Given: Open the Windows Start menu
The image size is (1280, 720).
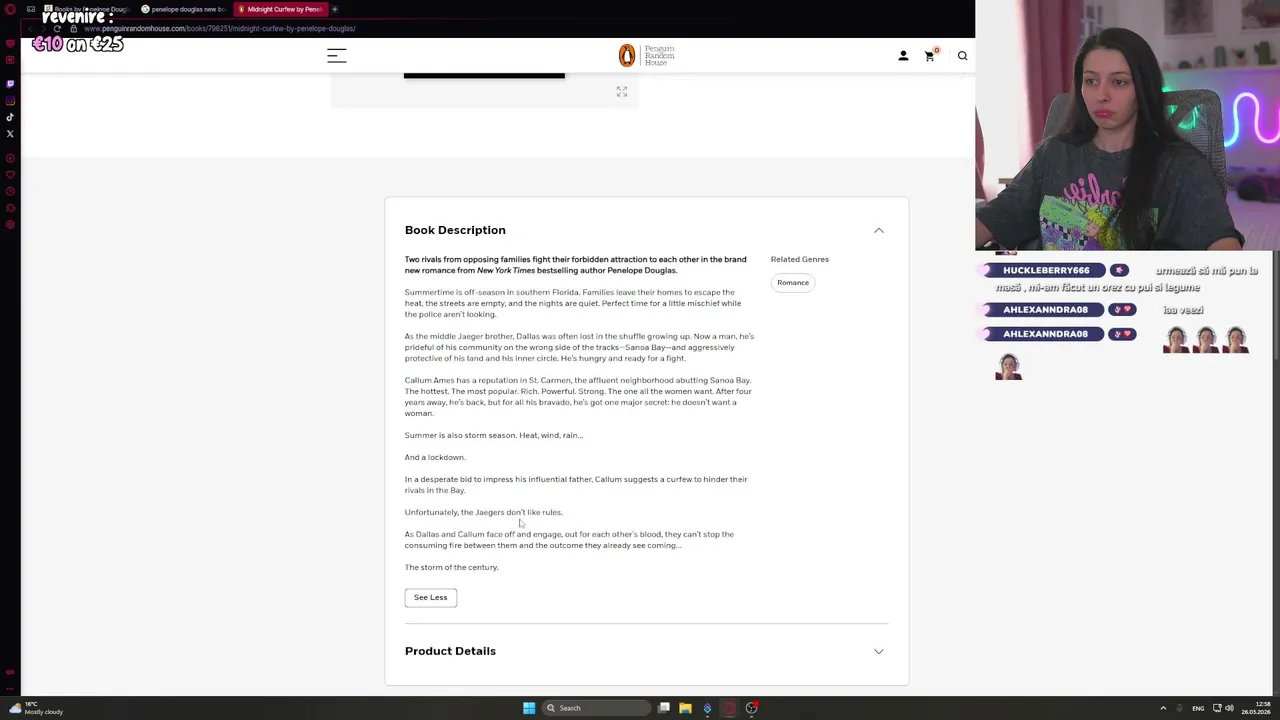Looking at the screenshot, I should click(x=529, y=708).
